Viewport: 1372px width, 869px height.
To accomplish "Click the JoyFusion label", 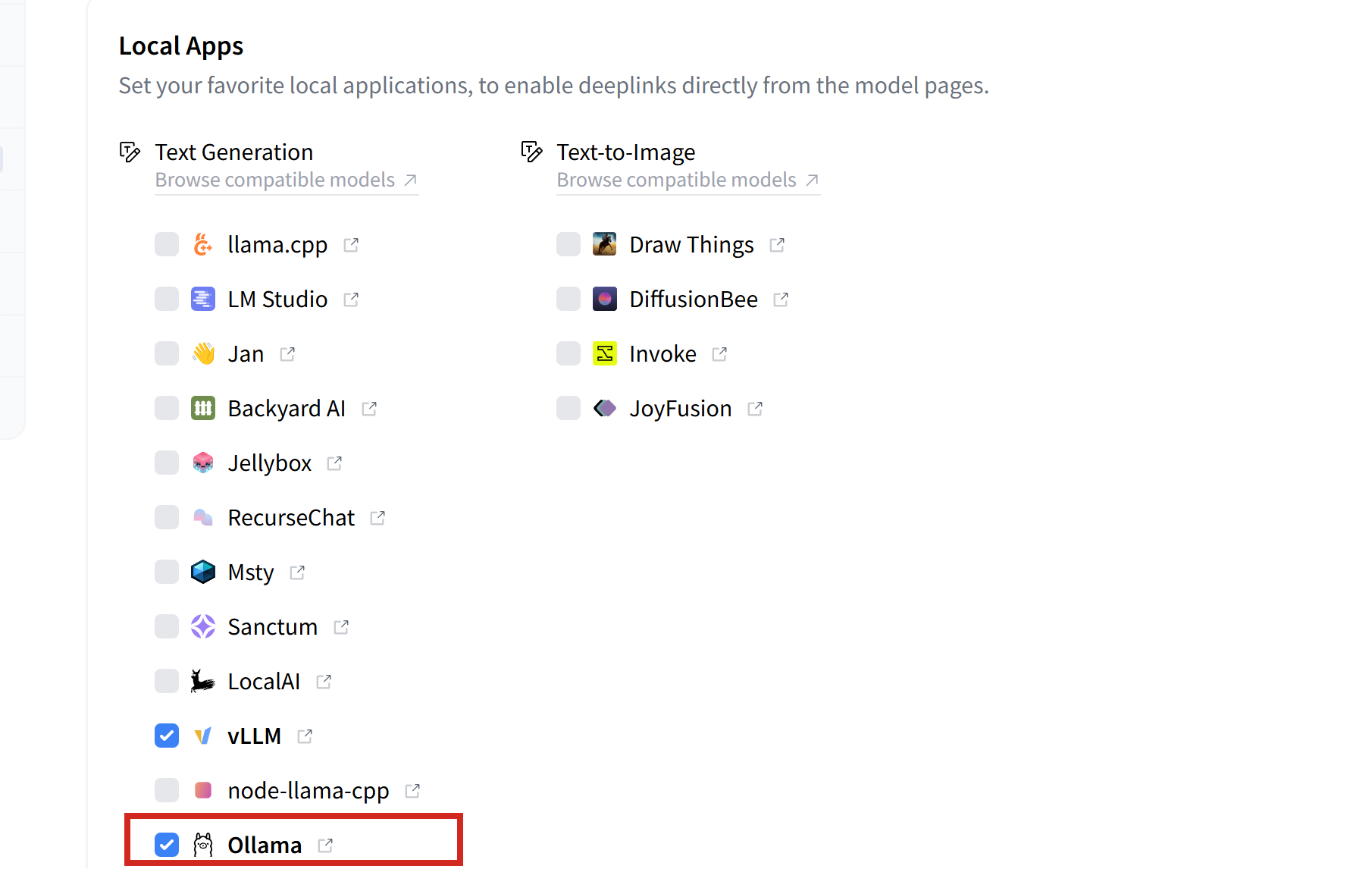I will 681,409.
